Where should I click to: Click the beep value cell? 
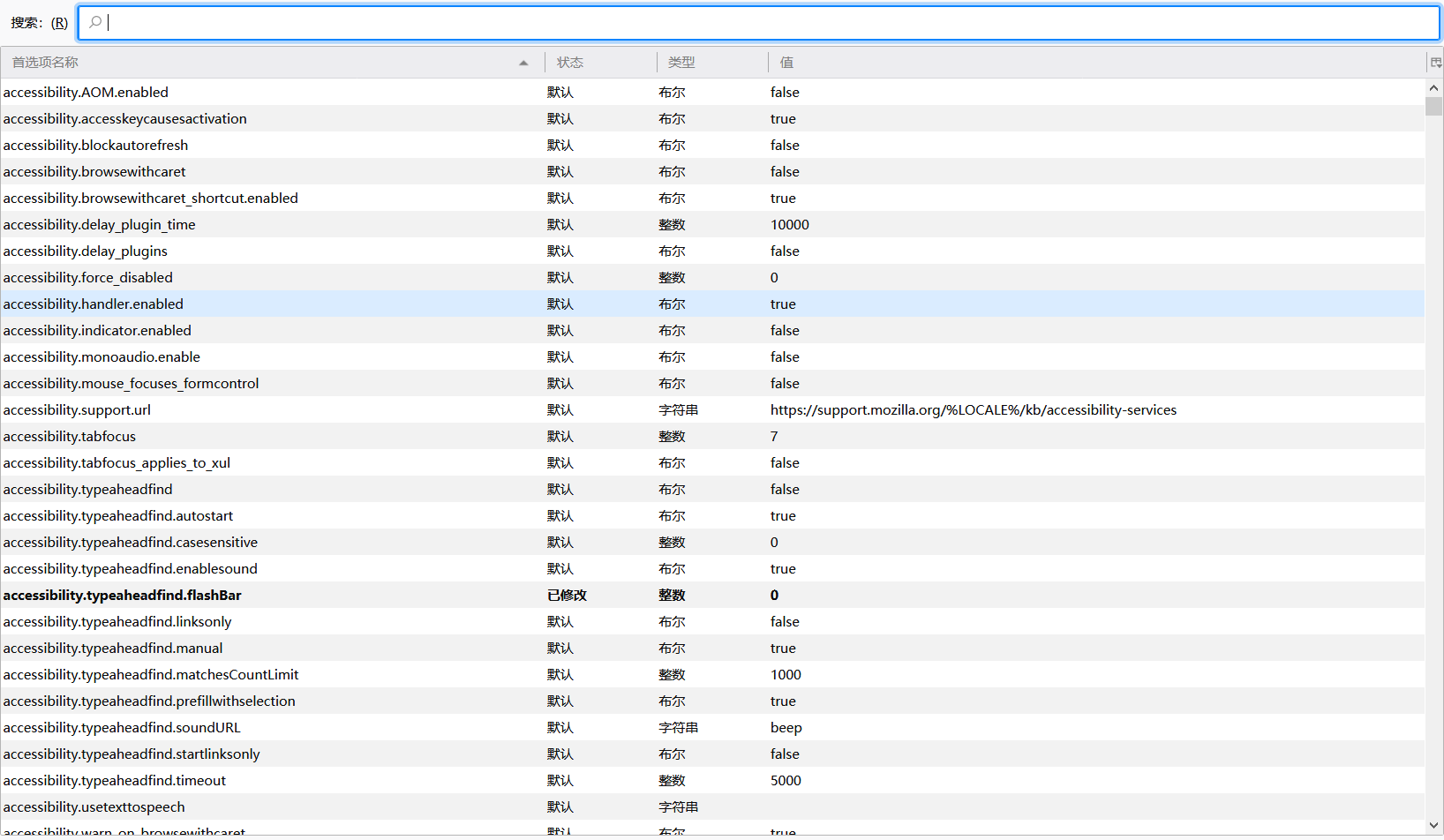(x=786, y=727)
